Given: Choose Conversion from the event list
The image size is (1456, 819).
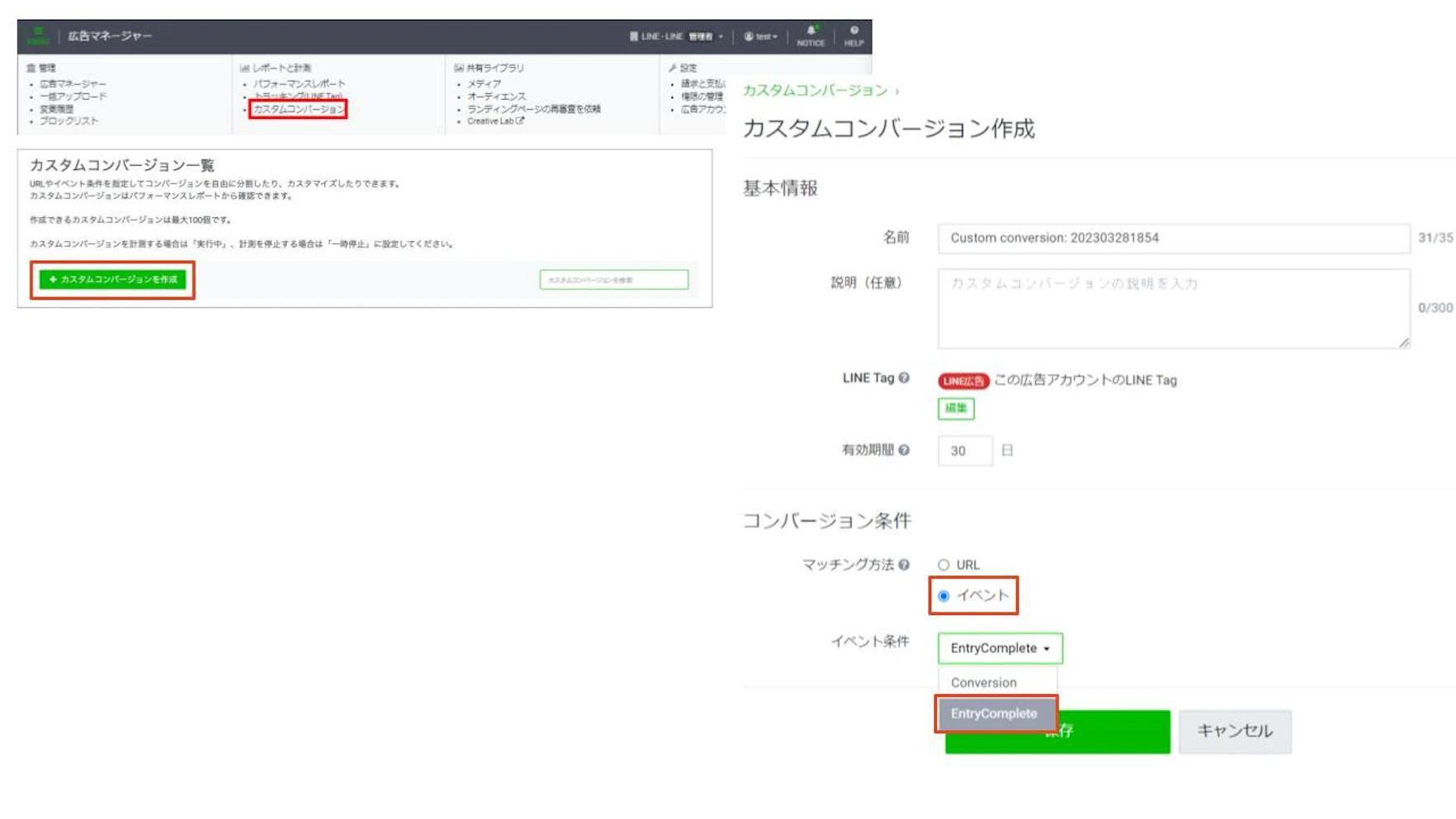Looking at the screenshot, I should click(996, 683).
